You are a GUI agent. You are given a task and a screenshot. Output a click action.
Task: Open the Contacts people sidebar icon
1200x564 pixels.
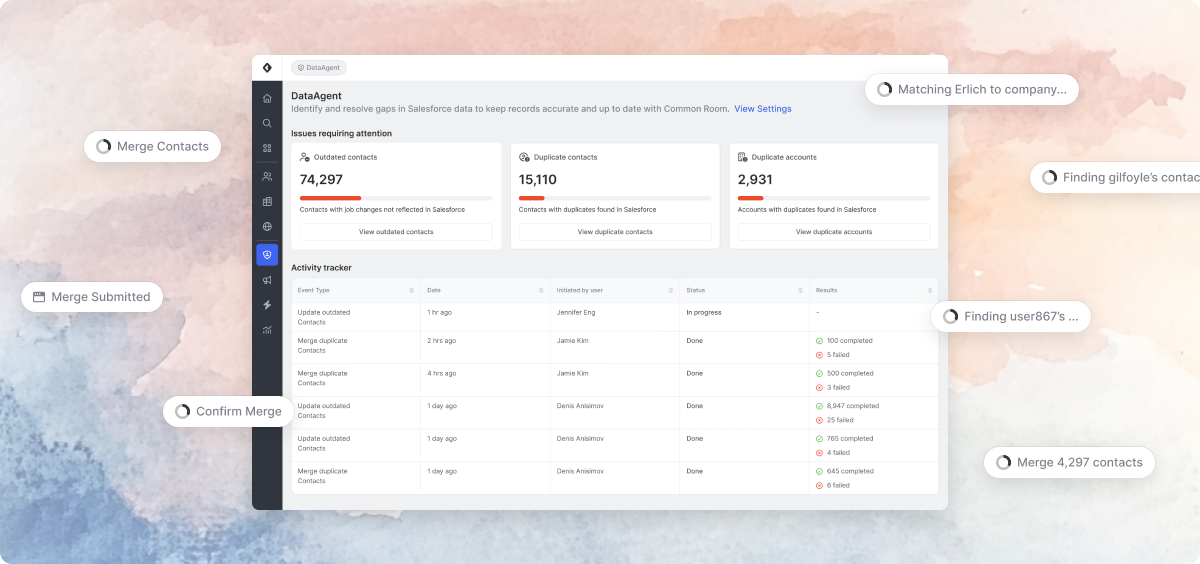click(x=267, y=176)
